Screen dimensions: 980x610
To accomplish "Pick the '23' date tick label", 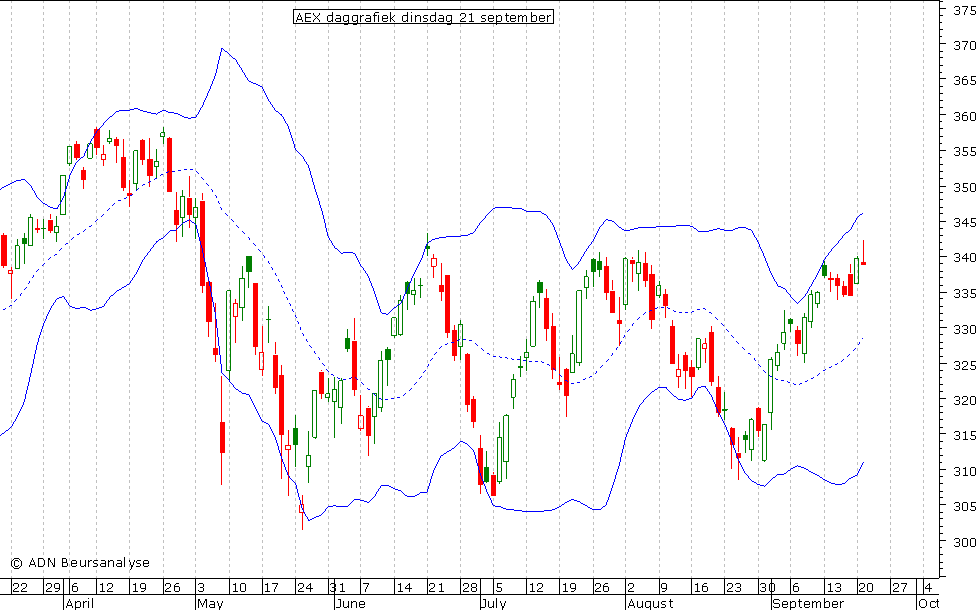I will [734, 588].
